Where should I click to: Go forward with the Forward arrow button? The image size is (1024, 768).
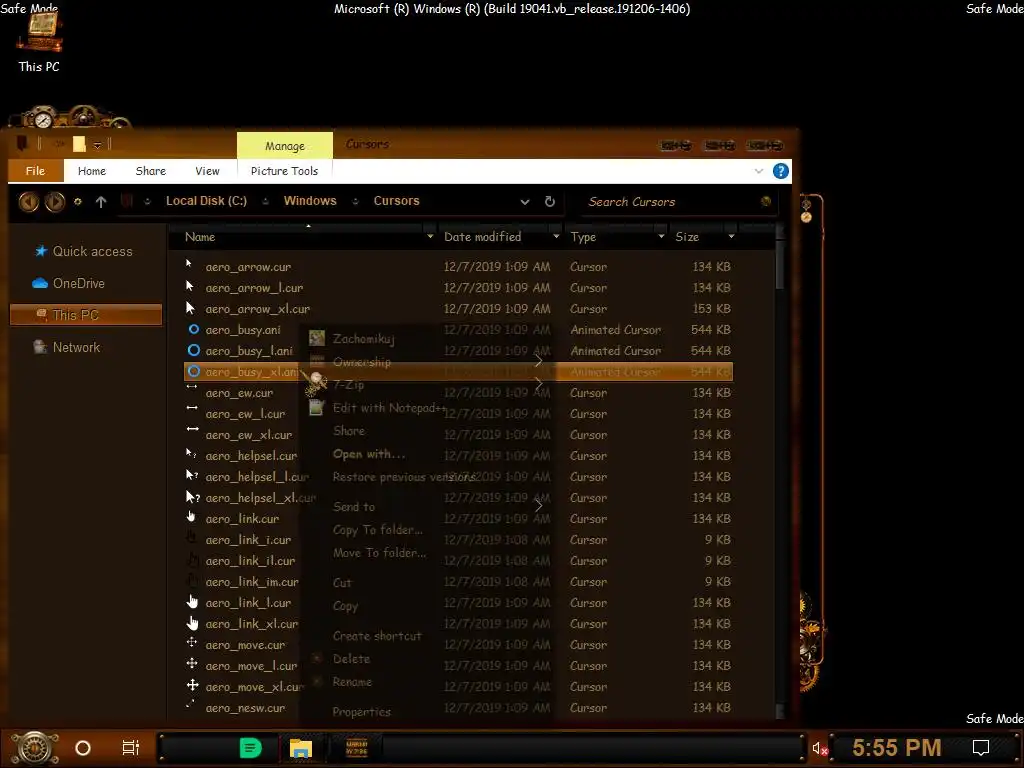(55, 202)
